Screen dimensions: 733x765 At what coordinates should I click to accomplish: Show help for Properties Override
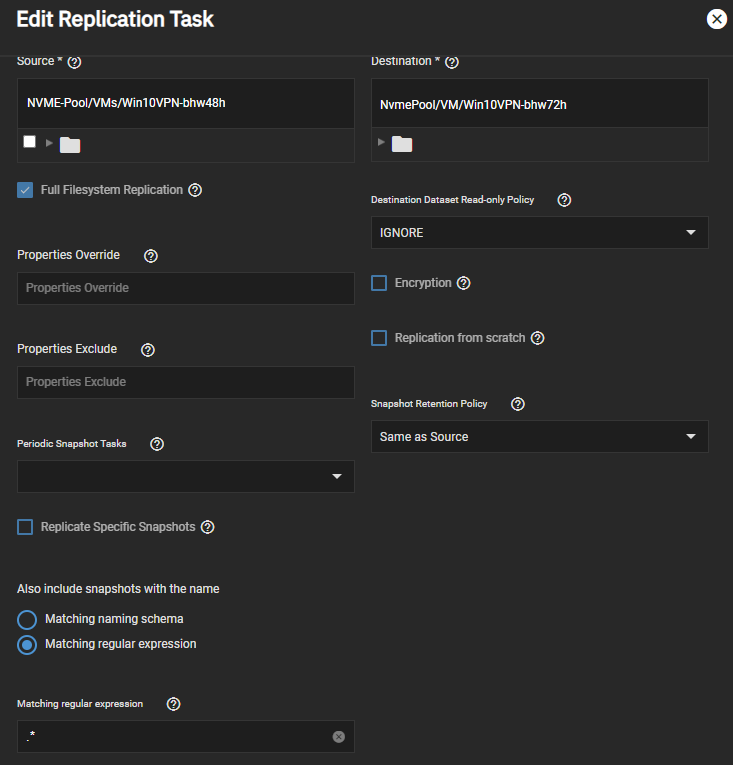click(x=151, y=256)
